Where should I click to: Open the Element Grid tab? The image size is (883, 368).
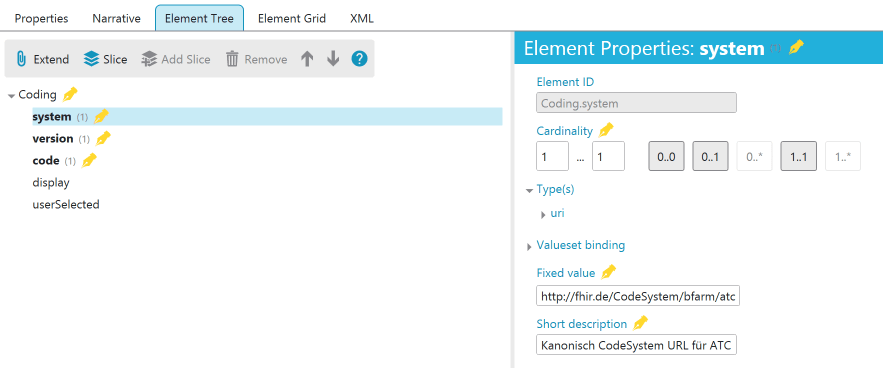pyautogui.click(x=292, y=19)
